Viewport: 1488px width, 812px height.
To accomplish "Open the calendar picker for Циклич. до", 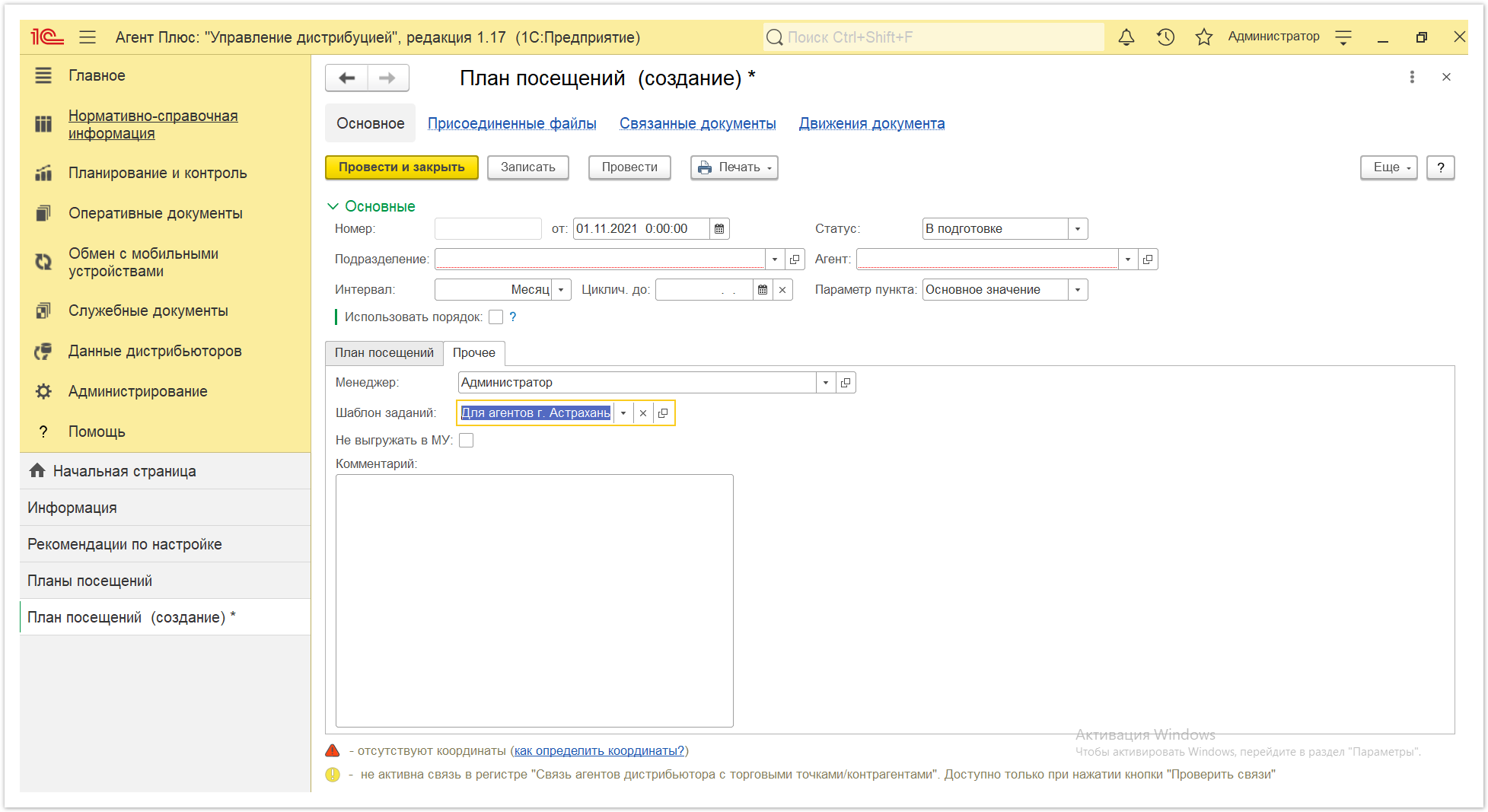I will pos(763,289).
